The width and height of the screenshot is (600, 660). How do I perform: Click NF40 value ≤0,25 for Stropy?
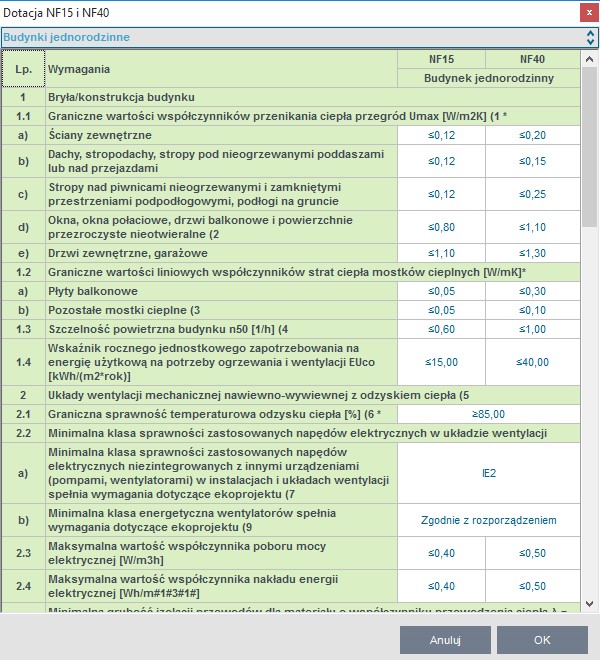point(533,194)
